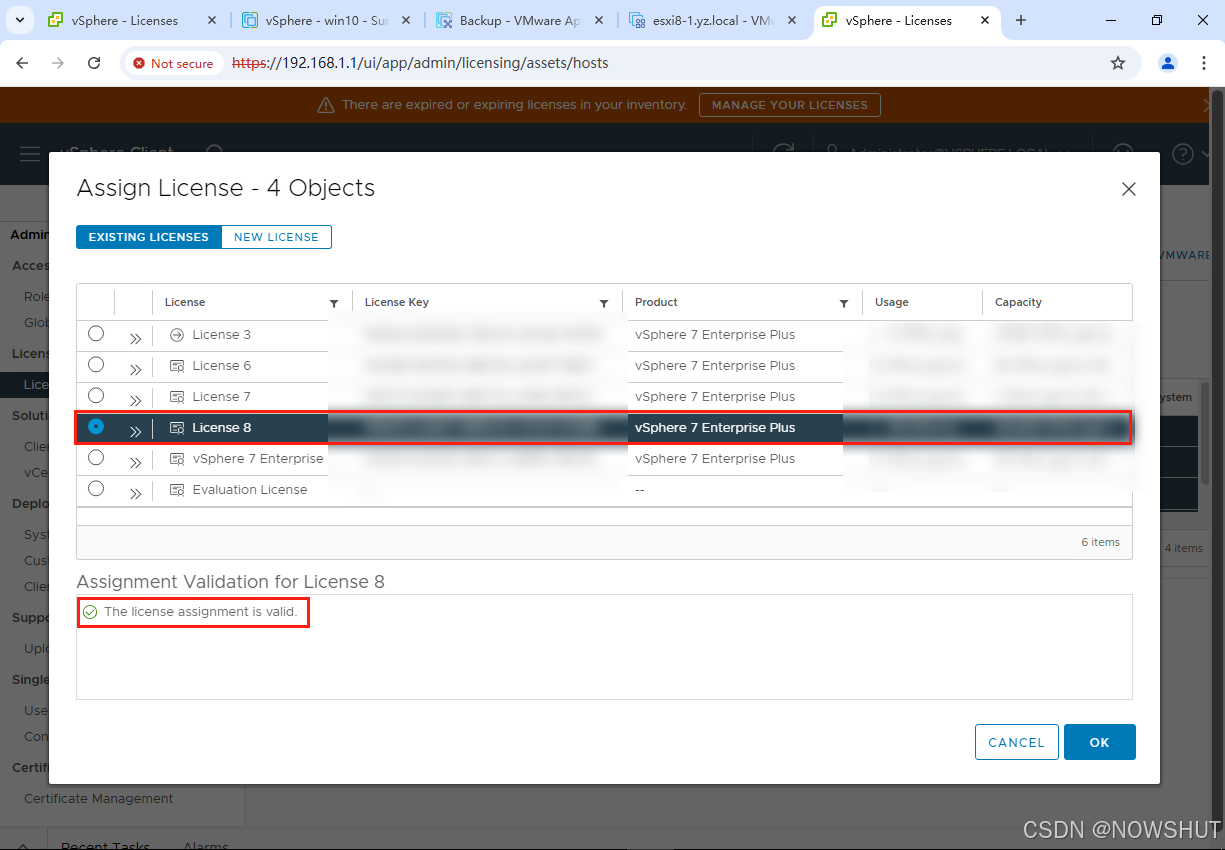The height and width of the screenshot is (850, 1225).
Task: Switch to the esxi8-1.yz.local browser tab
Action: point(714,20)
